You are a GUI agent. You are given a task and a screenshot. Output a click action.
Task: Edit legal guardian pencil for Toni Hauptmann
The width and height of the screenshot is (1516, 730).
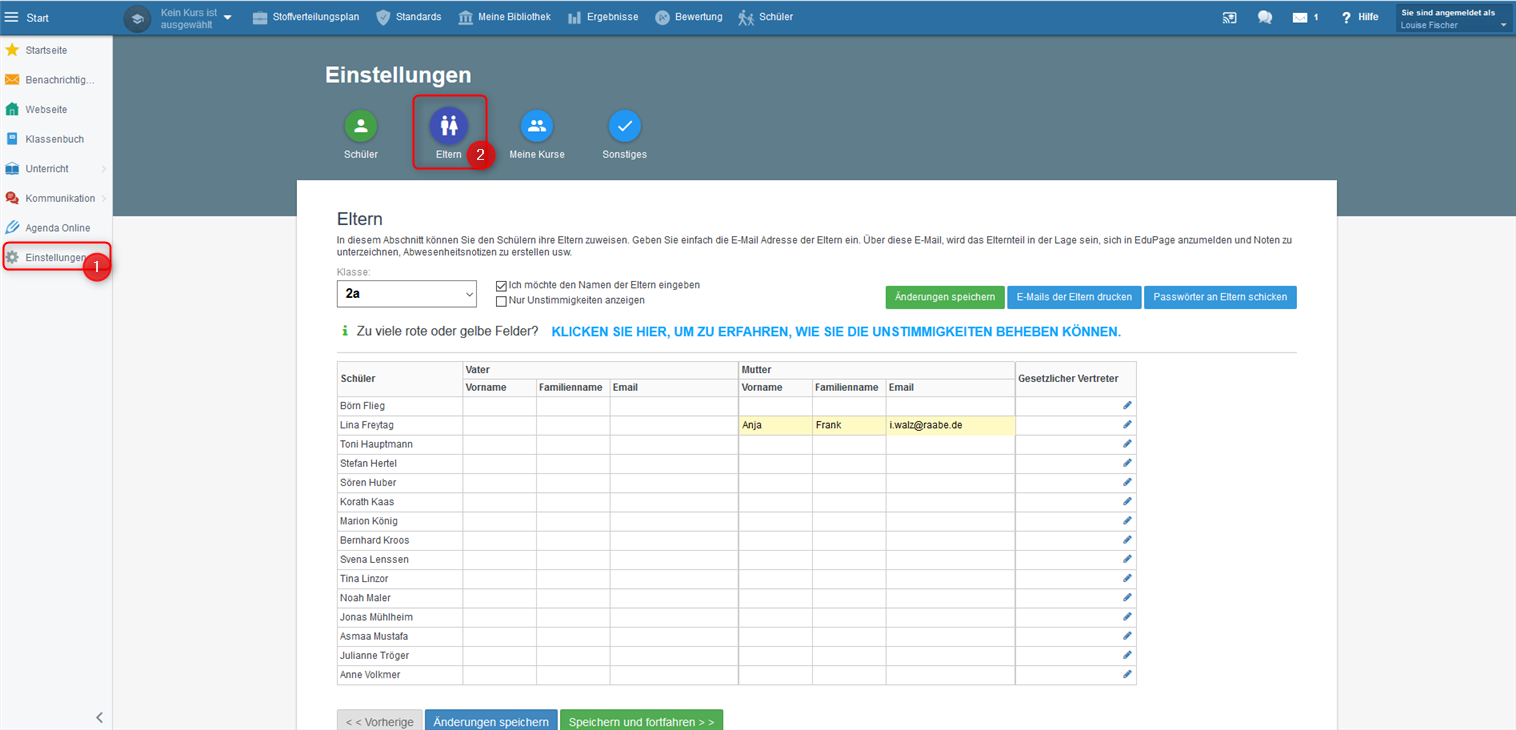coord(1127,443)
